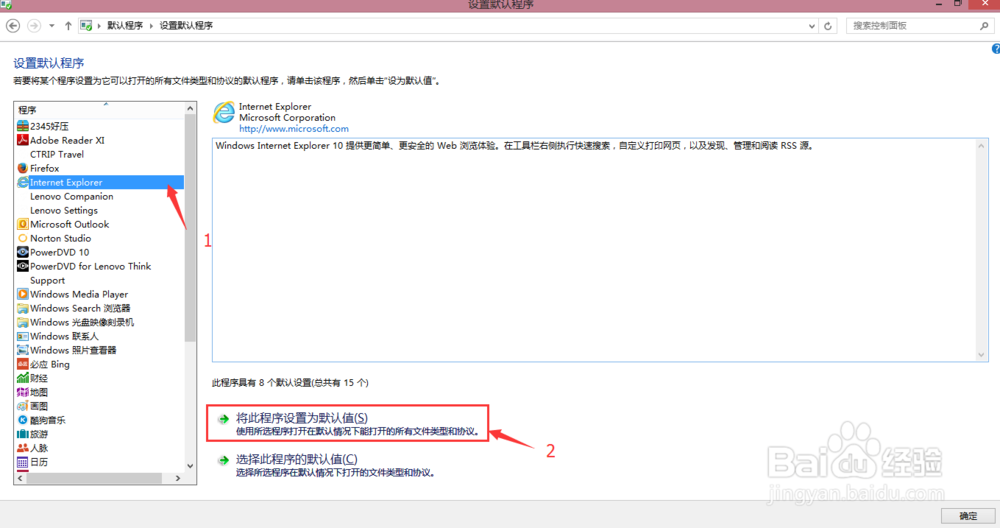
Task: Click the forward navigation arrow
Action: [x=34, y=26]
